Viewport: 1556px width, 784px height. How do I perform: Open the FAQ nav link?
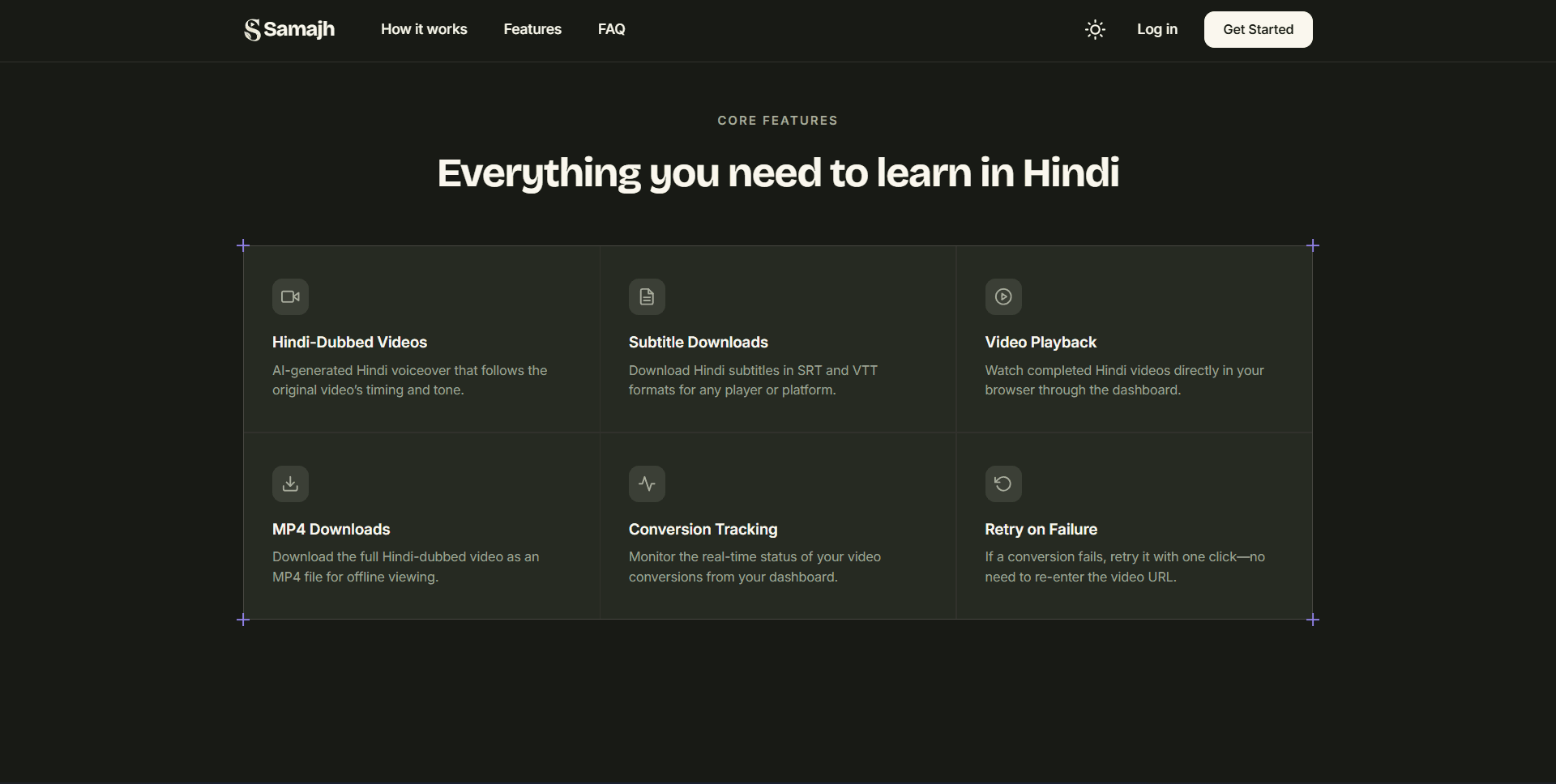(611, 29)
